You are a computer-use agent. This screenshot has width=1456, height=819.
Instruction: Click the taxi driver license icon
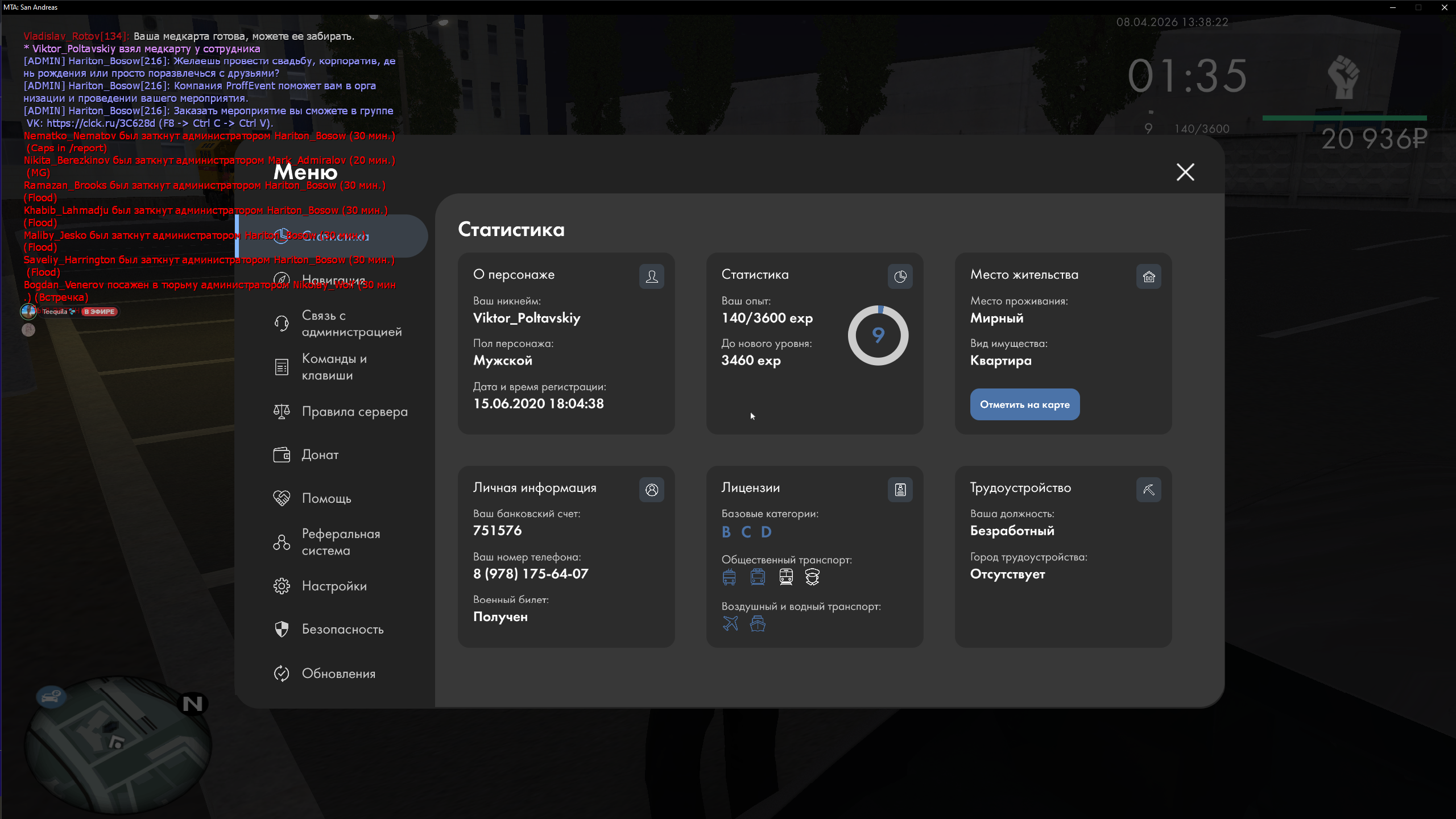point(812,577)
